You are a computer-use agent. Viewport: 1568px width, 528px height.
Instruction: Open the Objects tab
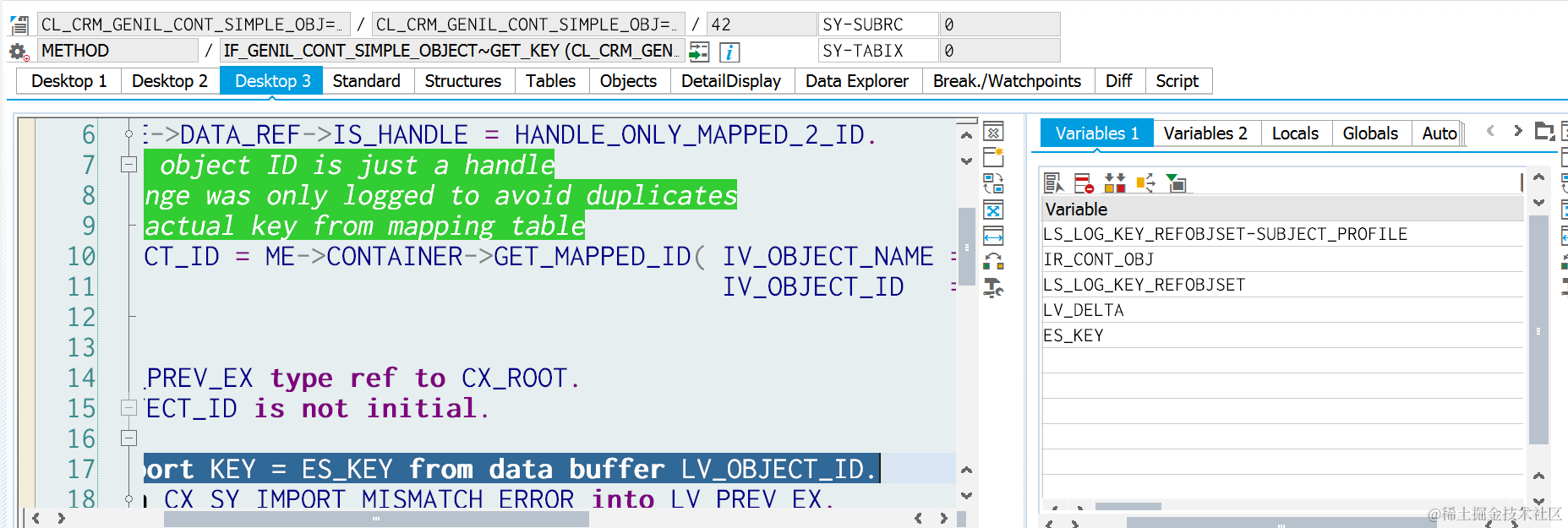click(628, 81)
